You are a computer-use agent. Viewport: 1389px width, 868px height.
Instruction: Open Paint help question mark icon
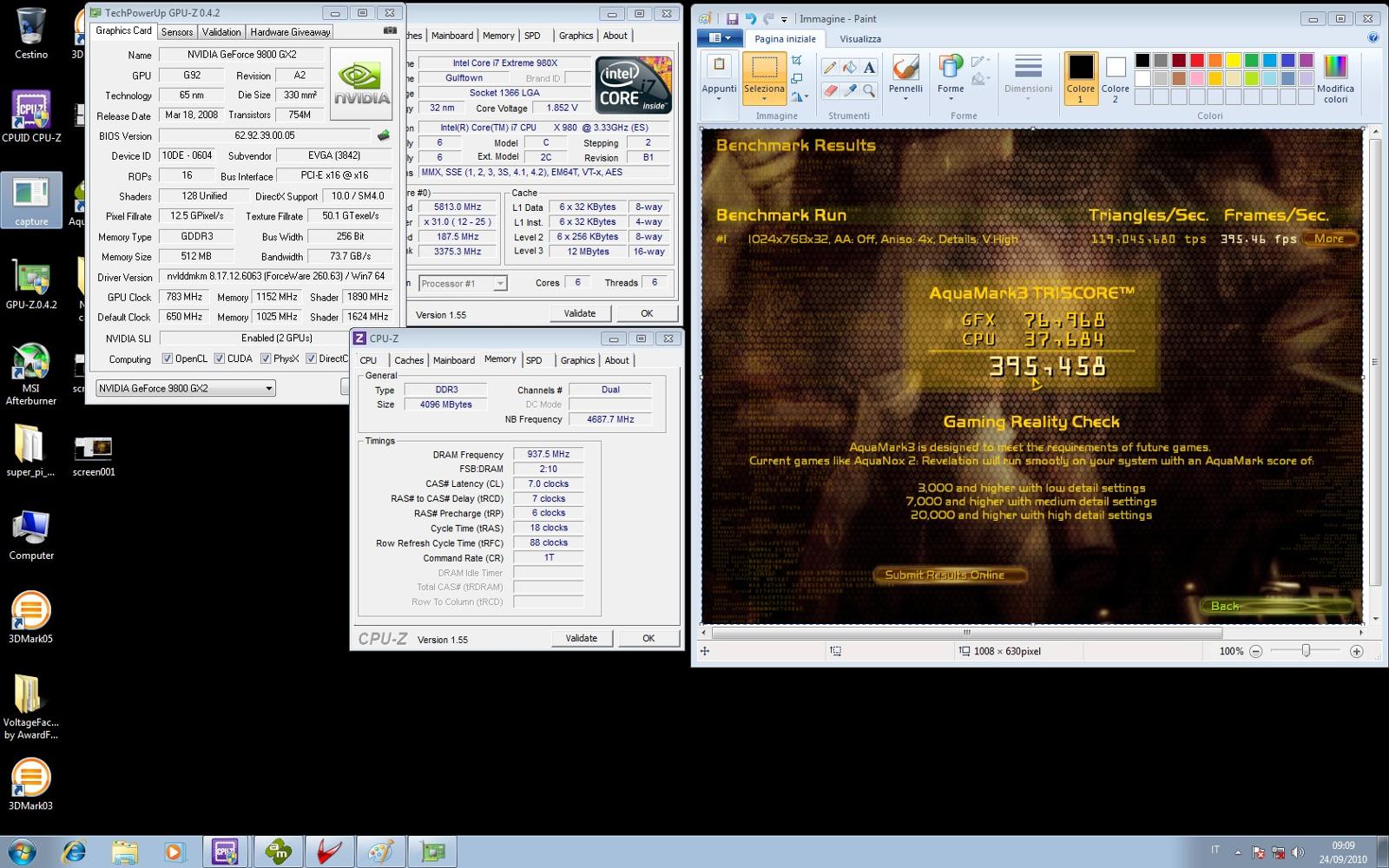tap(1373, 38)
